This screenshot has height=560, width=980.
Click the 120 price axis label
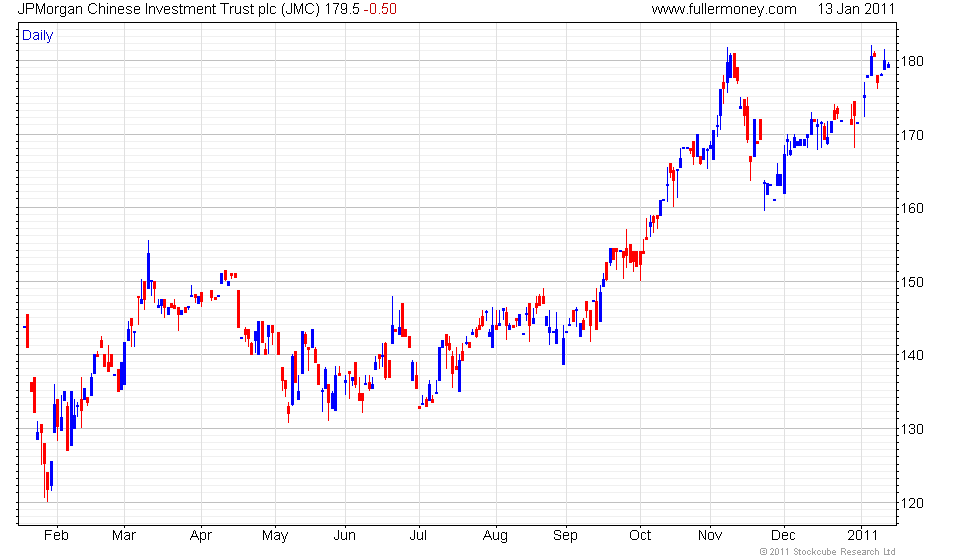[912, 502]
